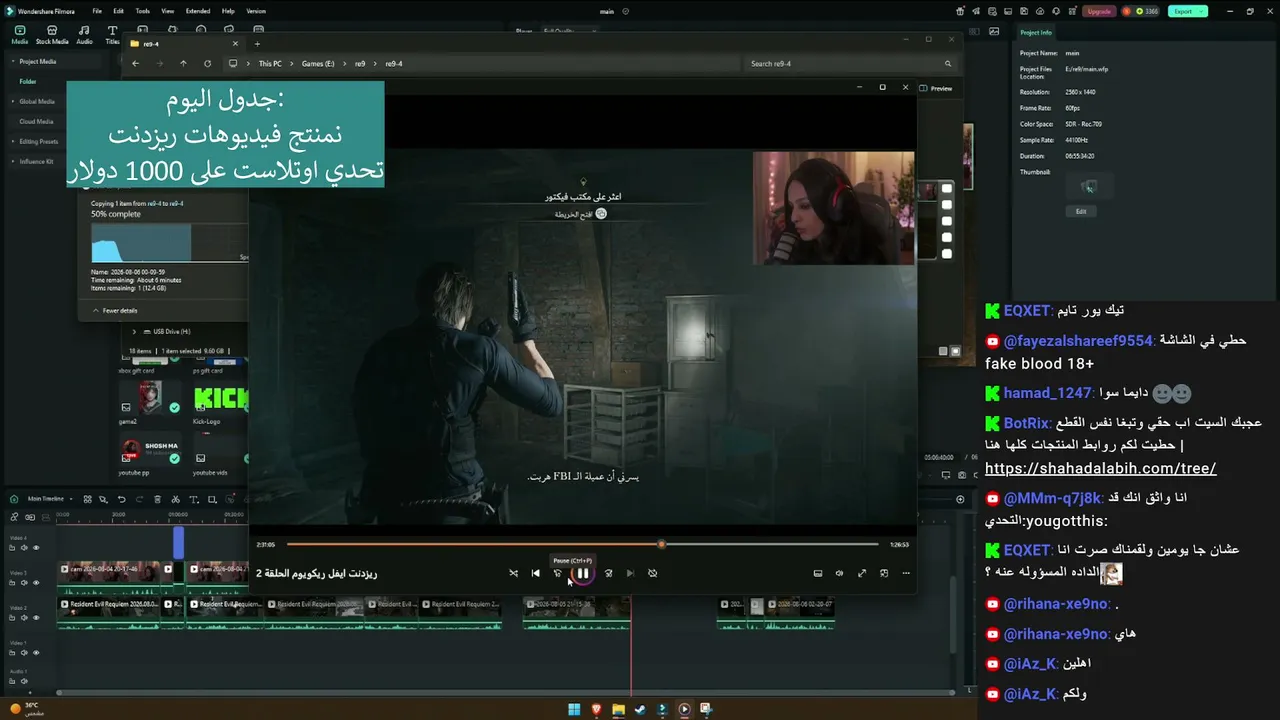Mute the Video 3 track audio
Image resolution: width=1280 pixels, height=720 pixels.
[x=25, y=583]
